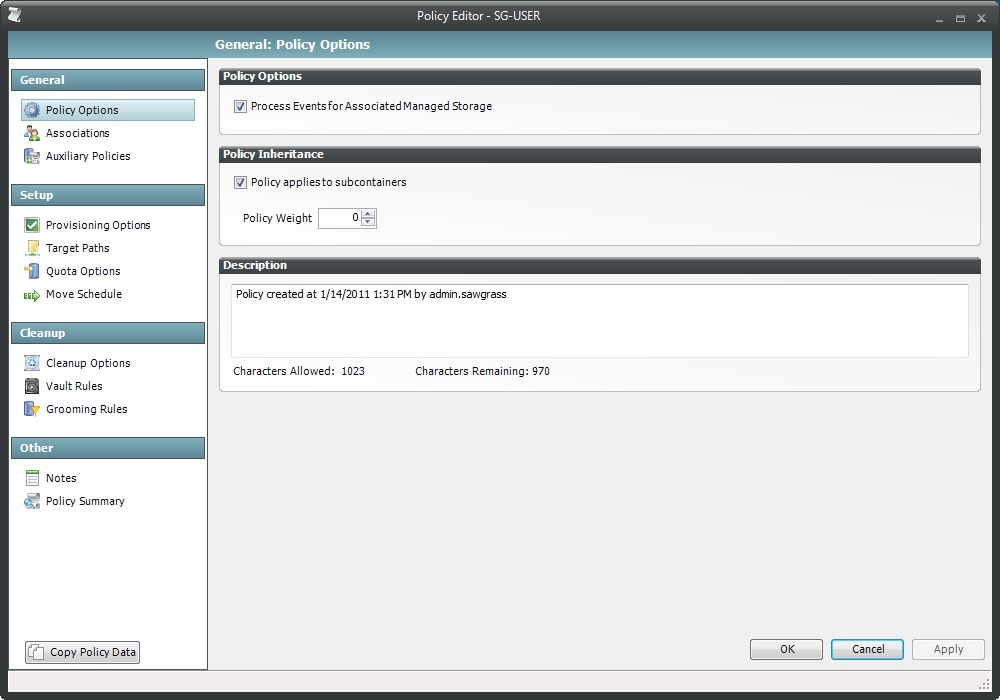Click the window resize grip
Viewport: 1000px width, 700px height.
[984, 684]
